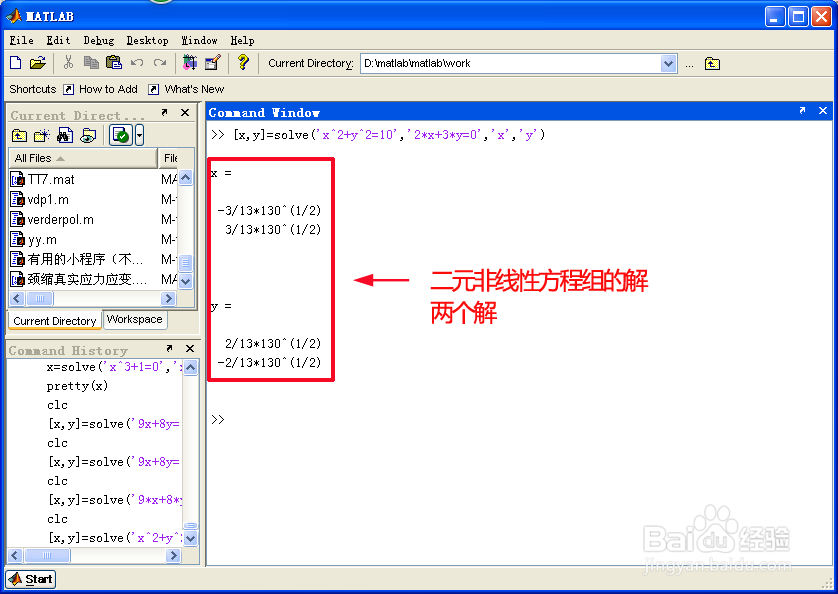This screenshot has width=838, height=594.
Task: Undock the Current Directory panel
Action: click(165, 112)
